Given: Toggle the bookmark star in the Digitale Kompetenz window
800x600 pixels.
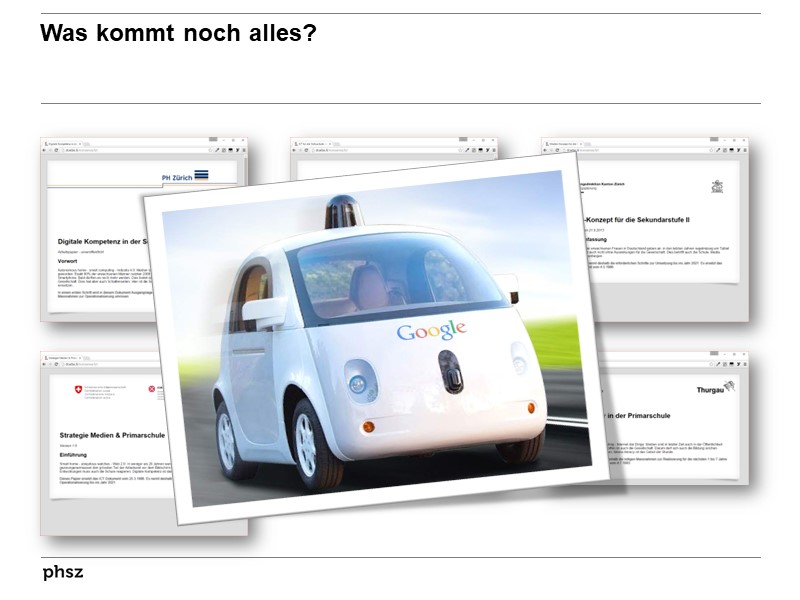Looking at the screenshot, I should coord(211,149).
